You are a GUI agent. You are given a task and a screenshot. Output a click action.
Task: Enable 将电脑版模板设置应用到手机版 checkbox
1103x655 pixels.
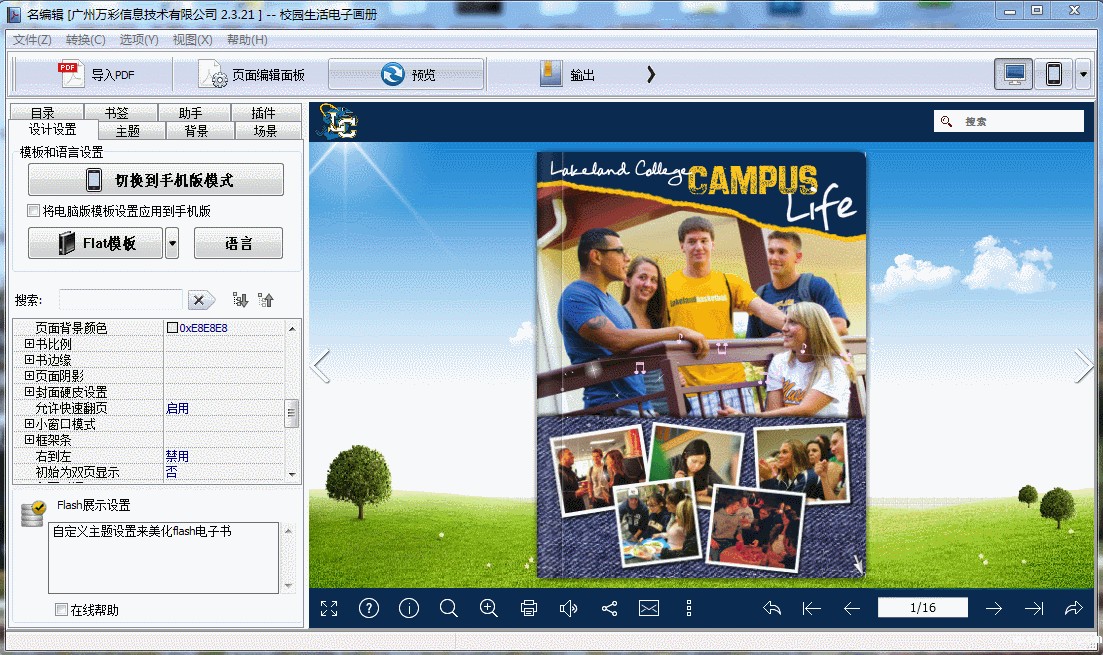[34, 211]
